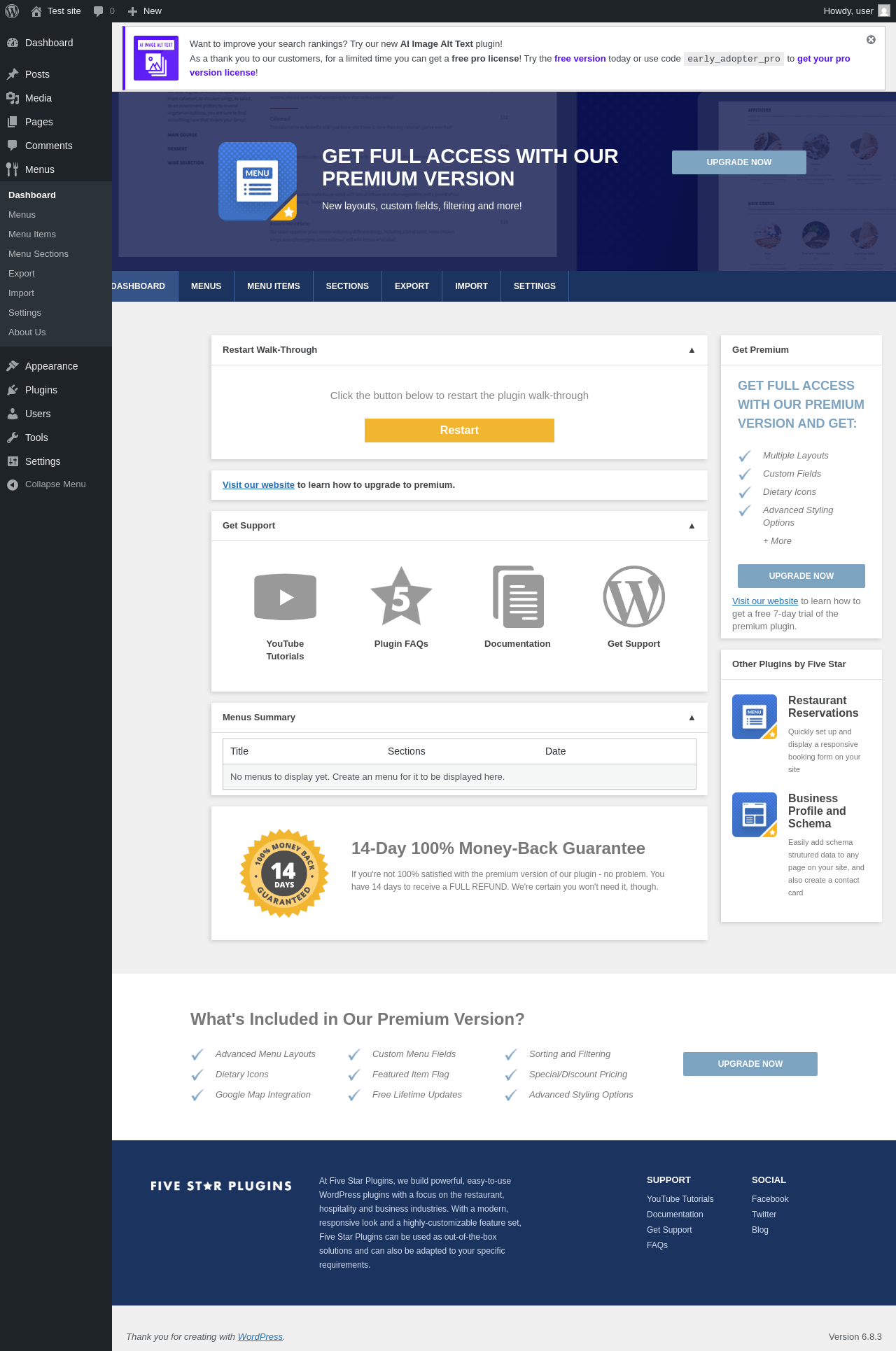Open the Documentation pages icon
This screenshot has height=1351, width=896.
point(518,596)
